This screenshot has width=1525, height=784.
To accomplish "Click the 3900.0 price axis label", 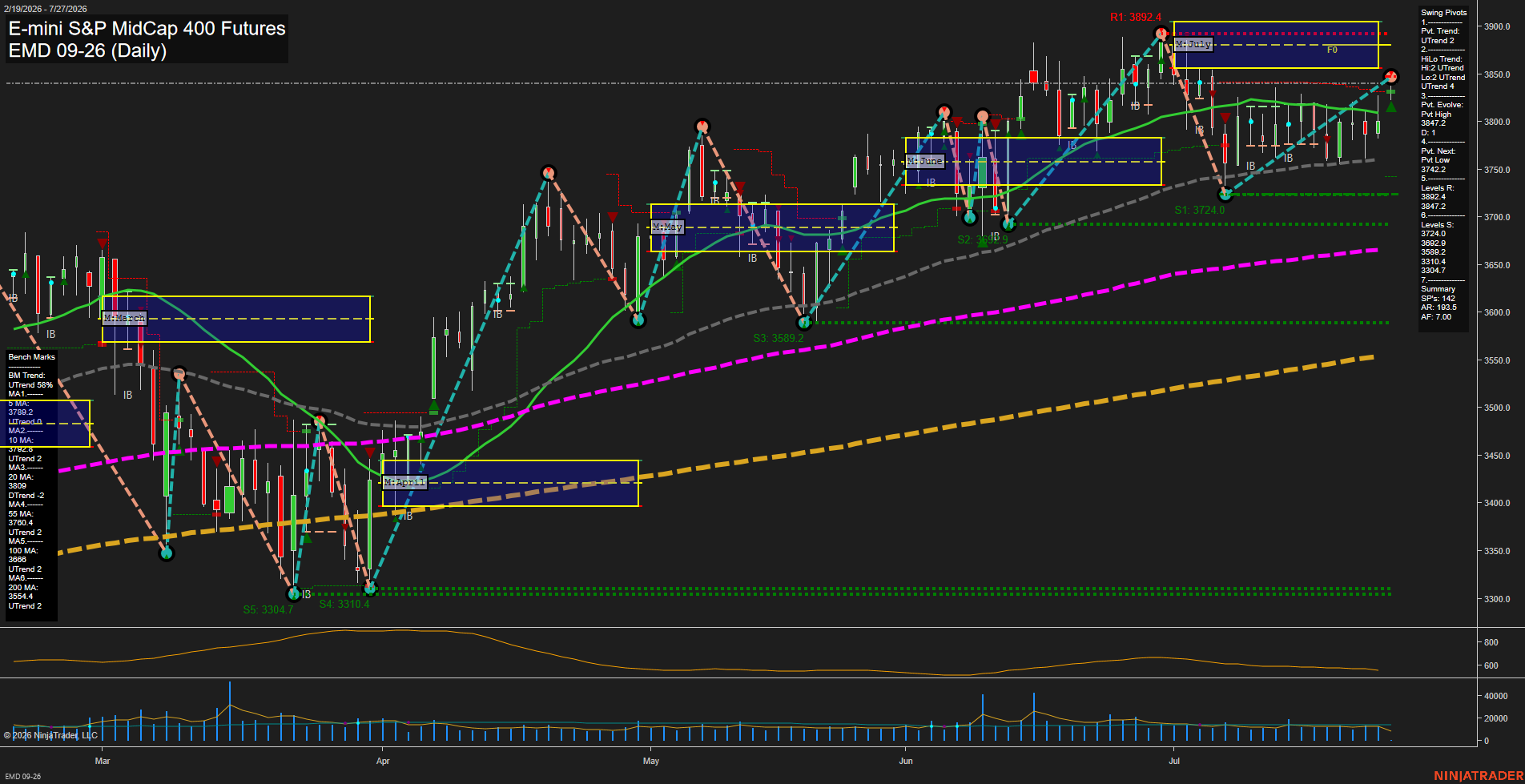I will point(1497,26).
